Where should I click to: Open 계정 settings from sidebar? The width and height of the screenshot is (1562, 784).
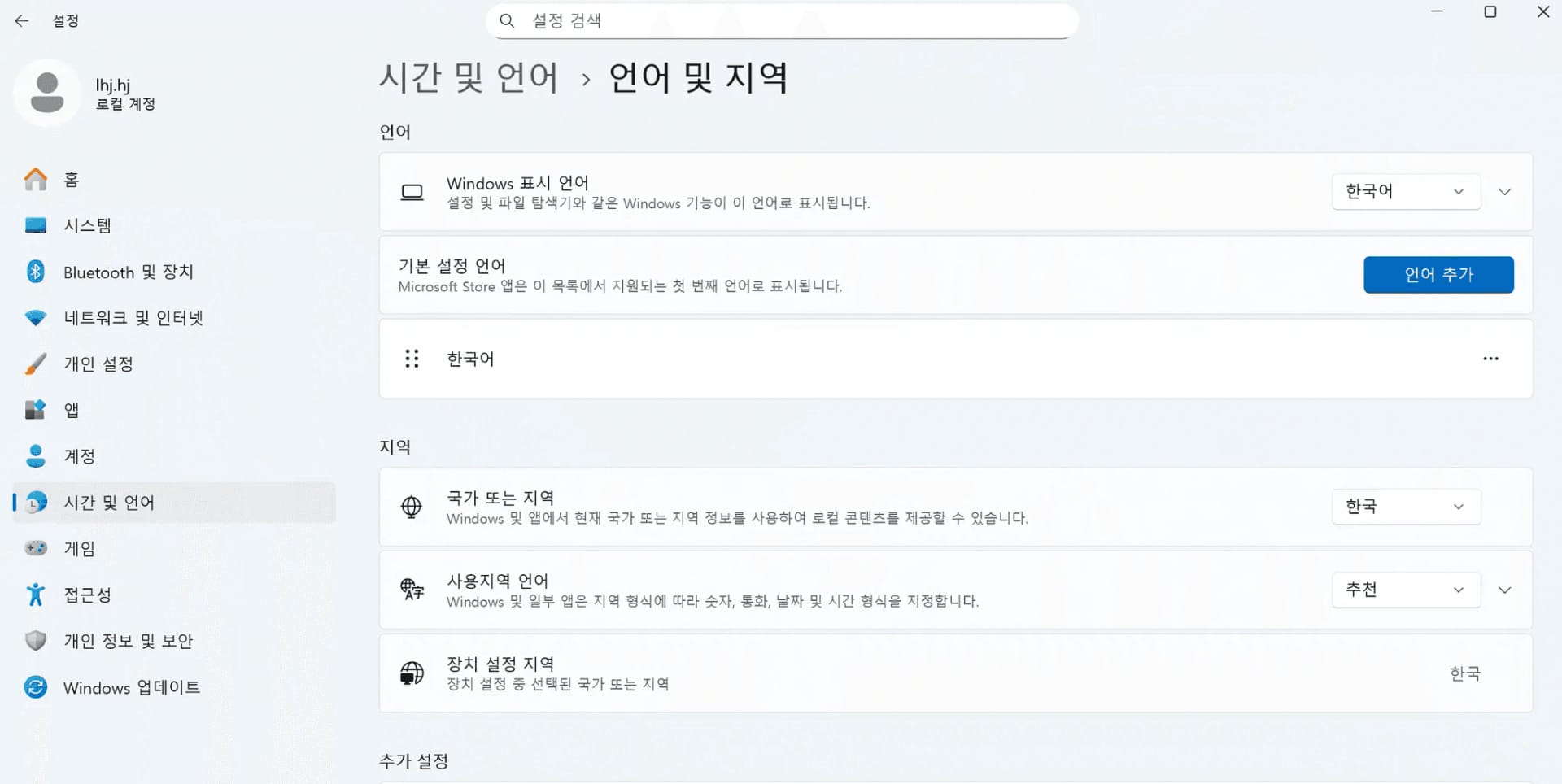(81, 456)
